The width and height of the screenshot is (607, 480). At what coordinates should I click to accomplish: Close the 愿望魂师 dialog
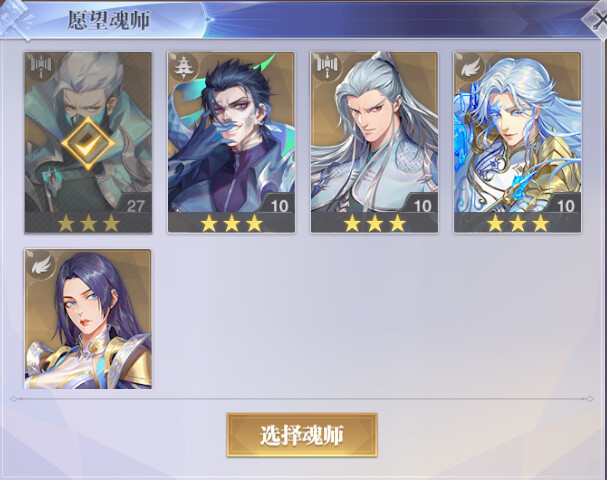[598, 19]
